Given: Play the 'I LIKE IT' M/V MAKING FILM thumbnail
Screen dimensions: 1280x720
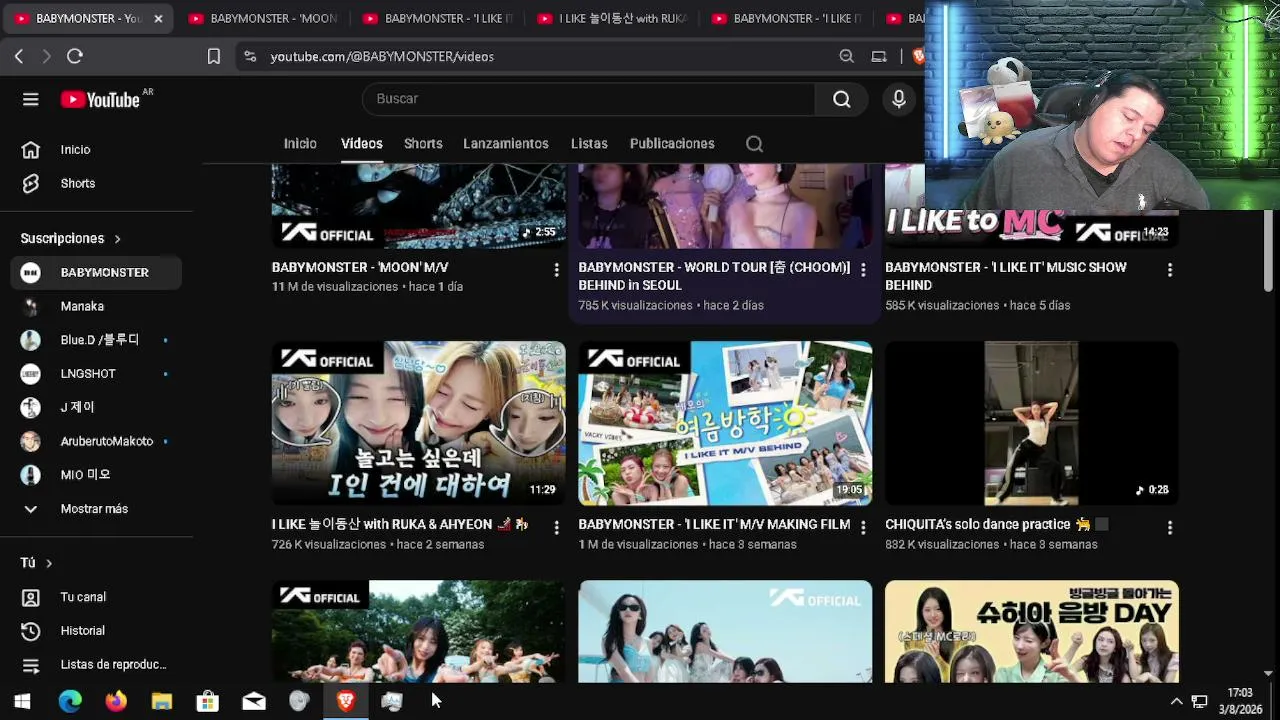Looking at the screenshot, I should point(725,424).
